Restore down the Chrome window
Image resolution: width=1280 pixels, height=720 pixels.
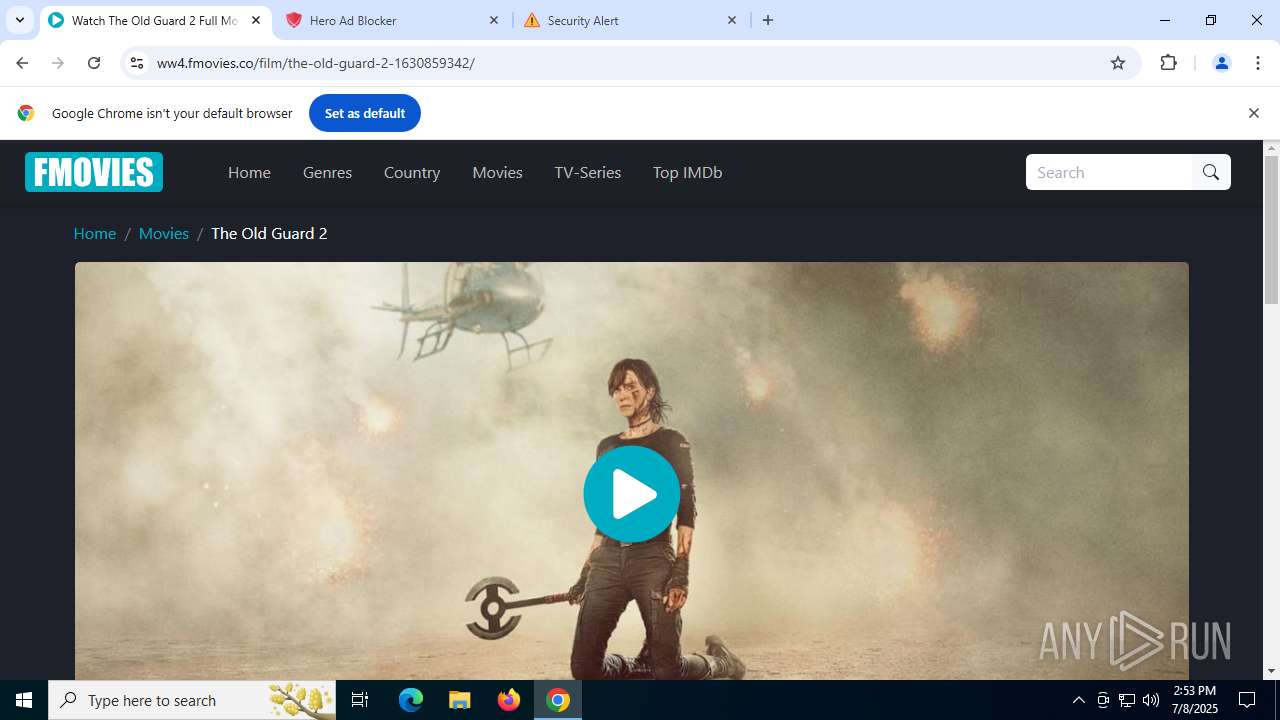(x=1211, y=20)
